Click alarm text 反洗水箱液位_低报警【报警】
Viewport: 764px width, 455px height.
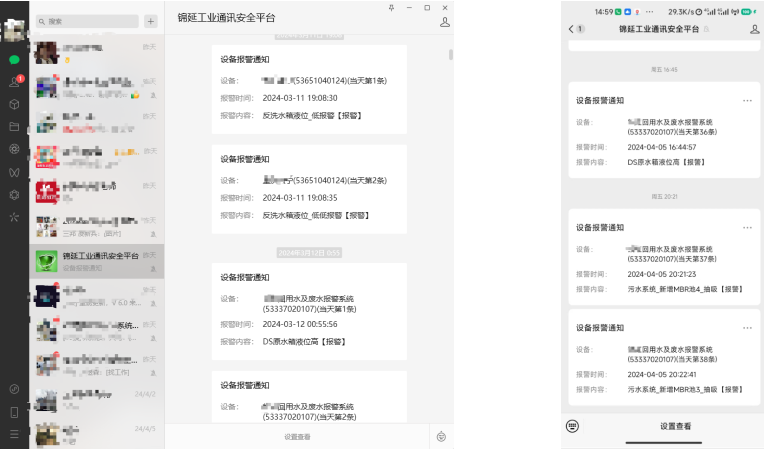coord(312,115)
